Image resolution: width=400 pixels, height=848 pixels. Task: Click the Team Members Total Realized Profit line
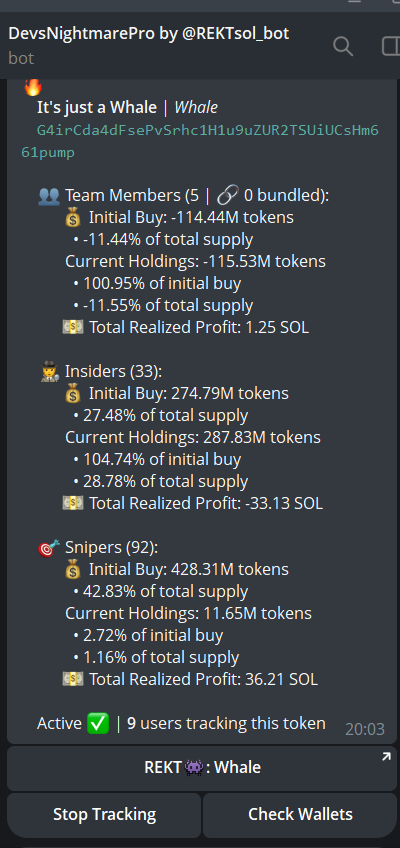tap(186, 328)
